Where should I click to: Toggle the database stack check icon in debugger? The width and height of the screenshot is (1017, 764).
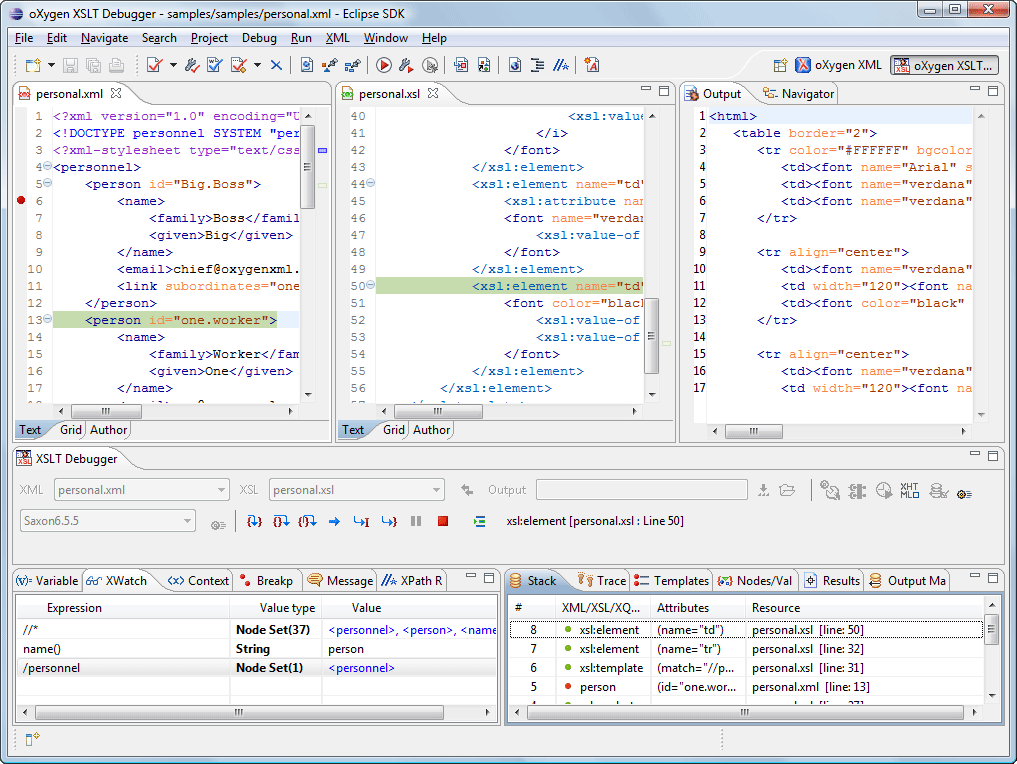[938, 490]
